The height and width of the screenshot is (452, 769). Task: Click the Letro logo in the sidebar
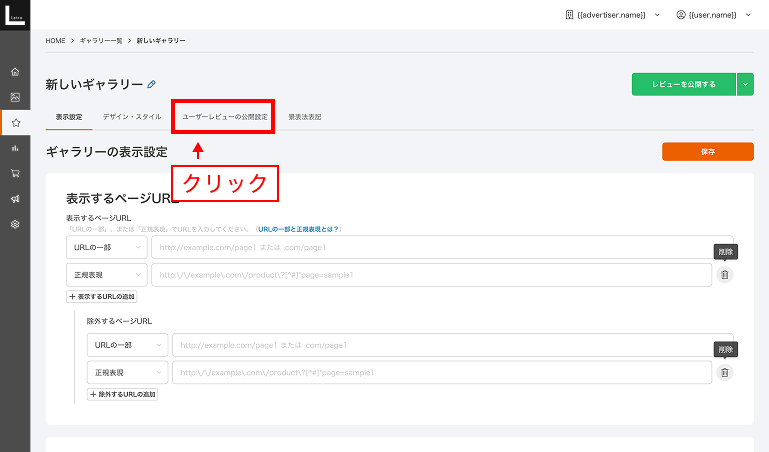tap(14, 20)
